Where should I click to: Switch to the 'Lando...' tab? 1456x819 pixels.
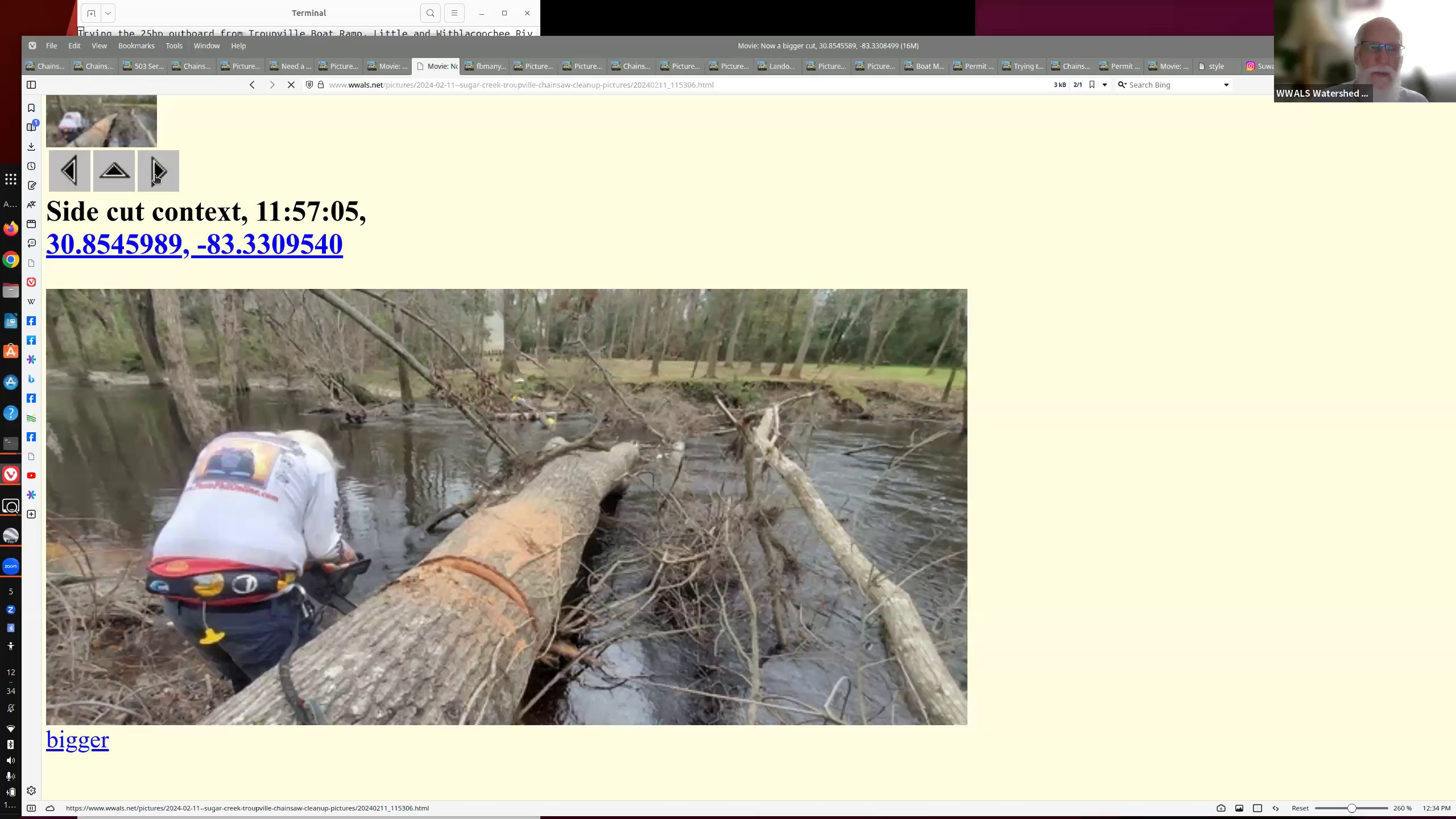pos(776,66)
